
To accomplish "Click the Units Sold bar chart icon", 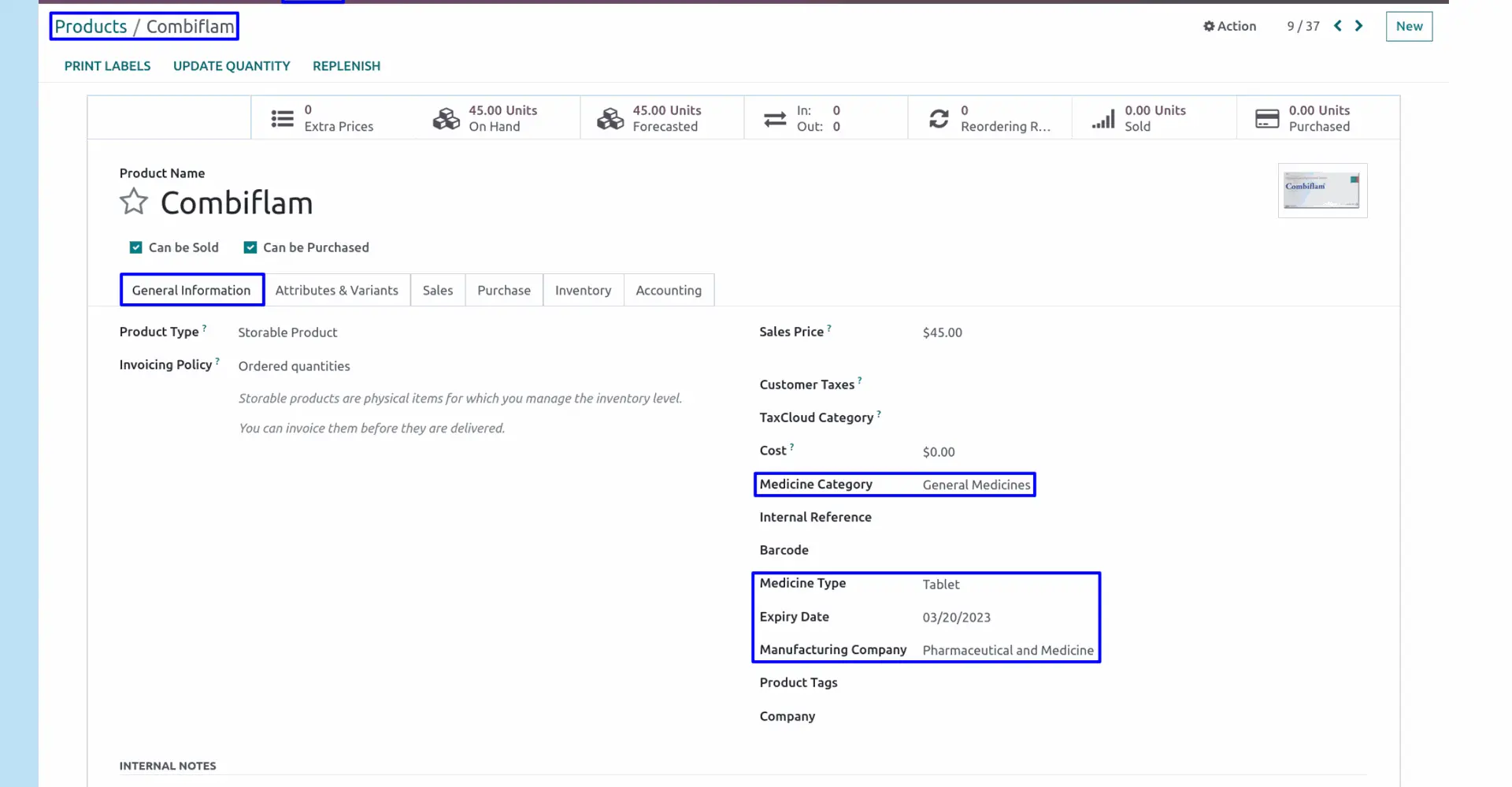I will click(x=1103, y=119).
